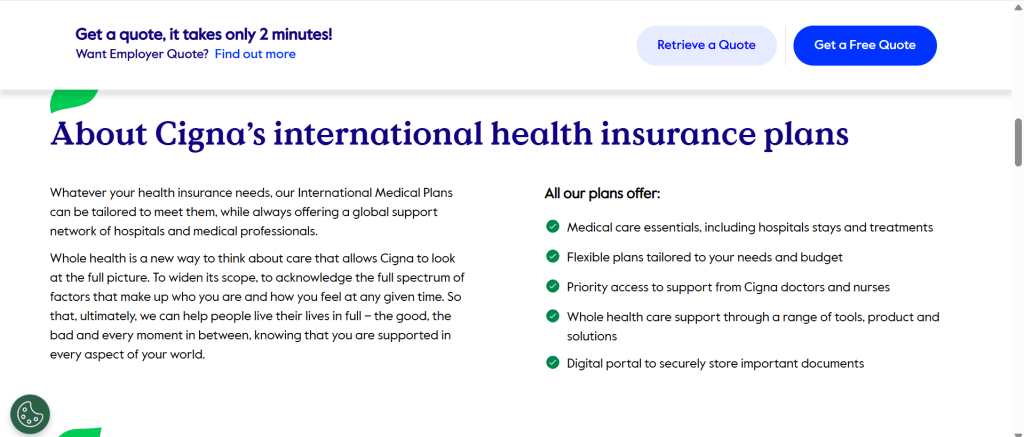Click checkmark beside Priority access item
Viewport: 1024px width, 437px height.
tap(552, 287)
